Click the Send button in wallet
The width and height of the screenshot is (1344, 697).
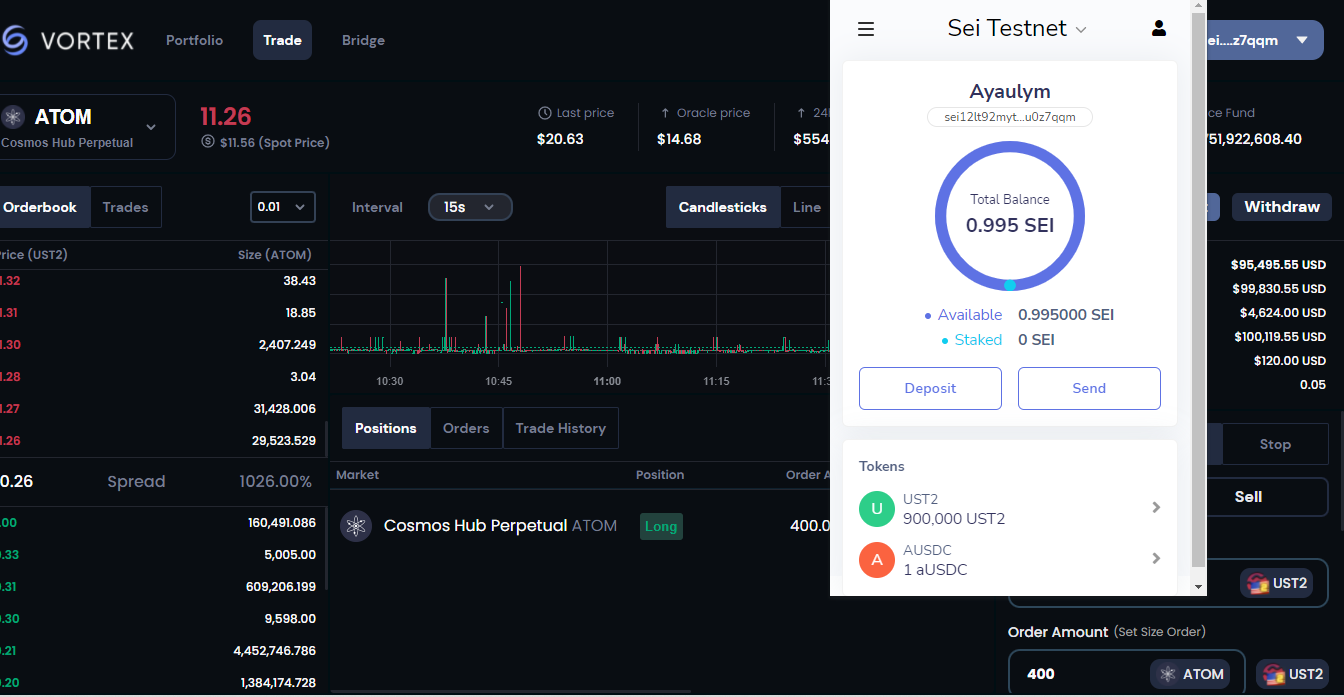pos(1089,388)
